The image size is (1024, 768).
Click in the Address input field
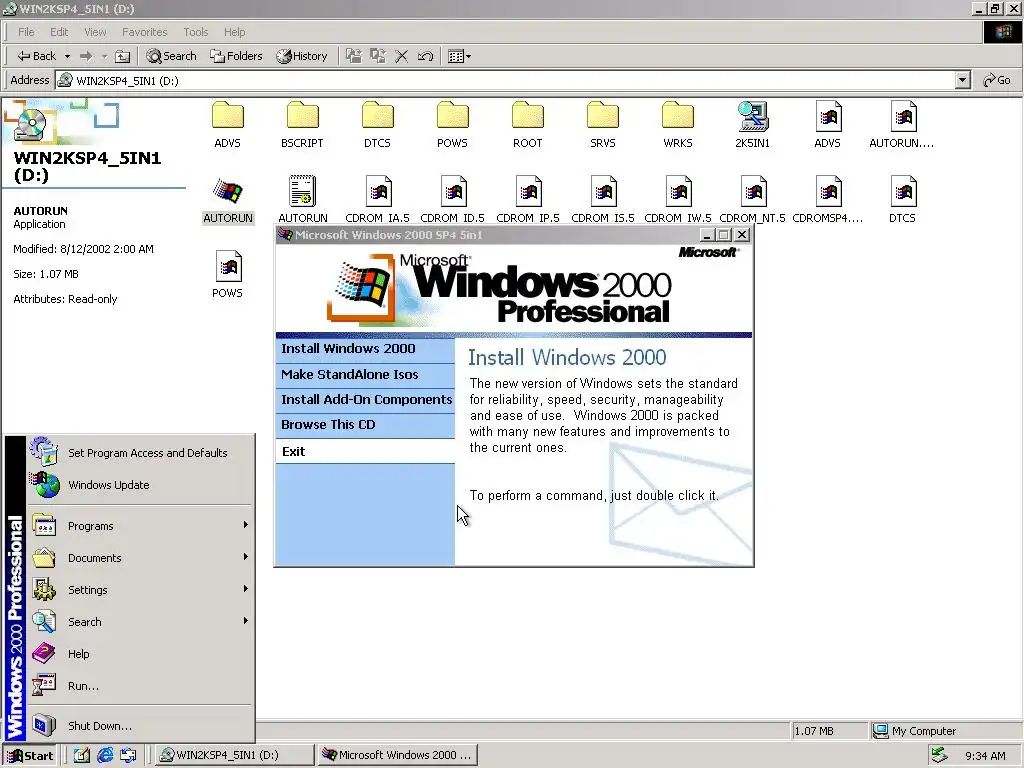coord(505,80)
